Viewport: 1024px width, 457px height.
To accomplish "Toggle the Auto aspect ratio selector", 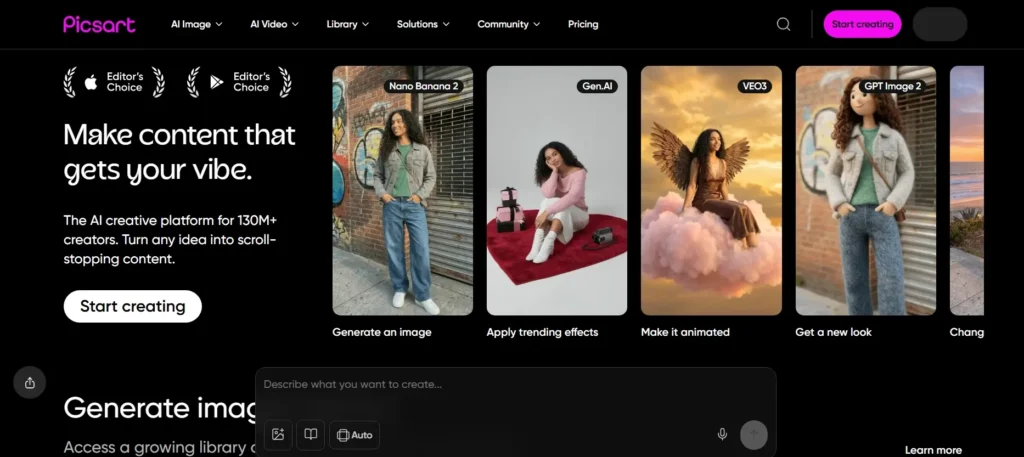I will click(354, 435).
